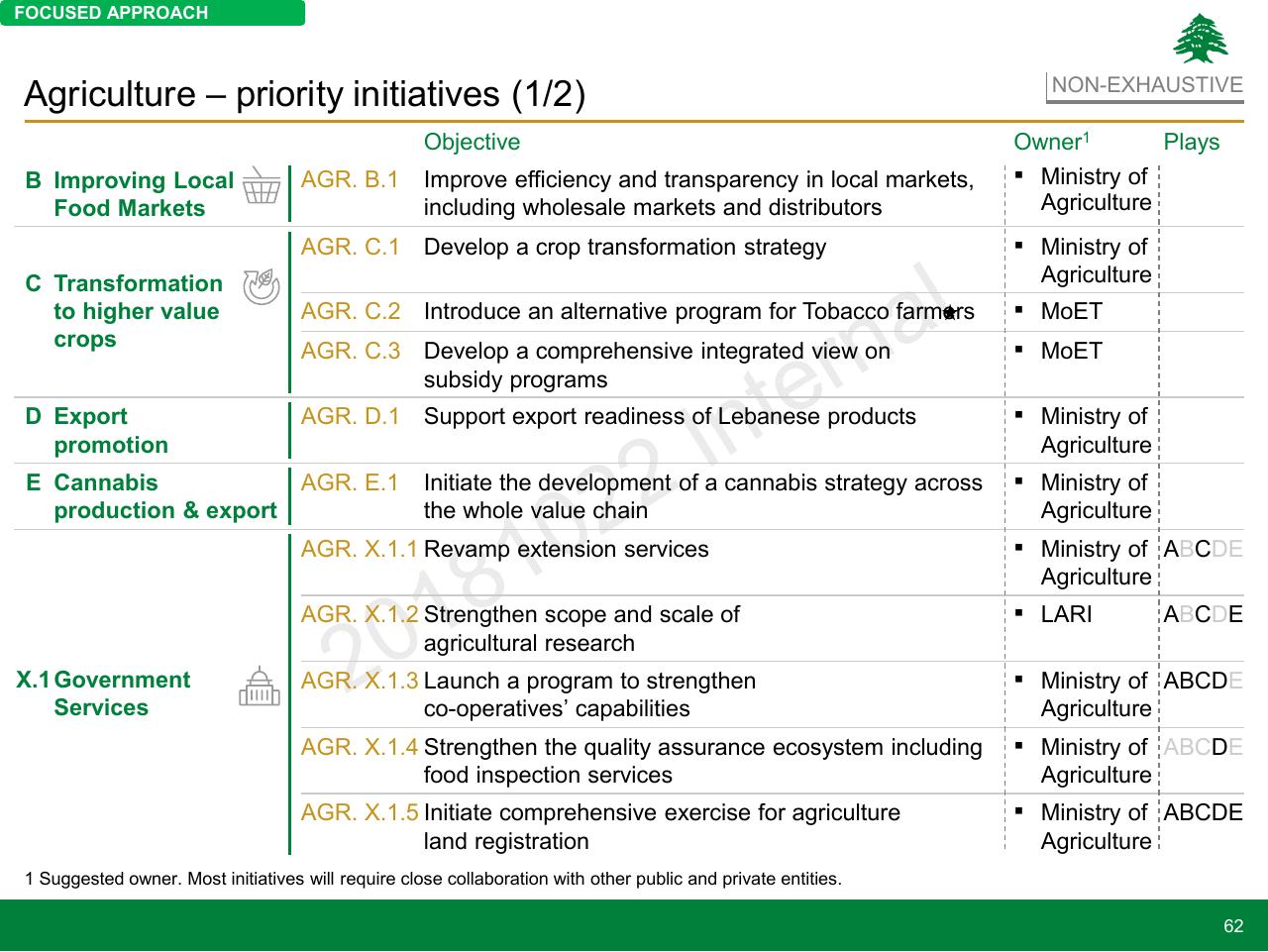Select the AGR. E.1 code

tap(350, 482)
